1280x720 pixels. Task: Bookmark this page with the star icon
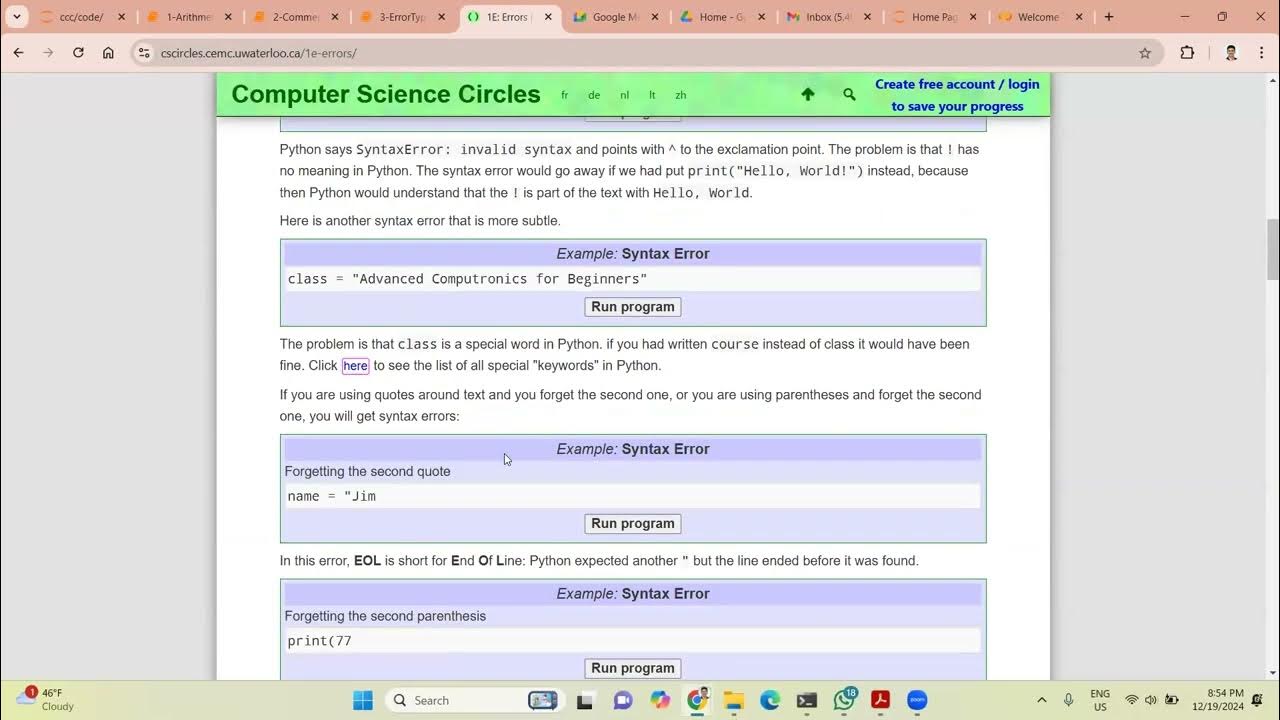[1145, 53]
